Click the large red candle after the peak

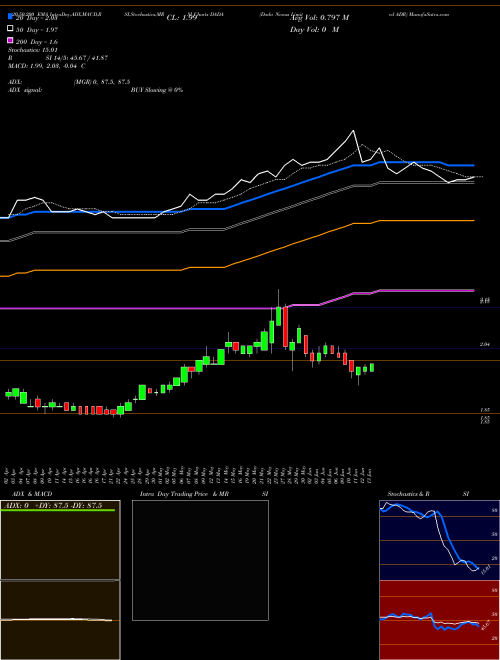285,327
